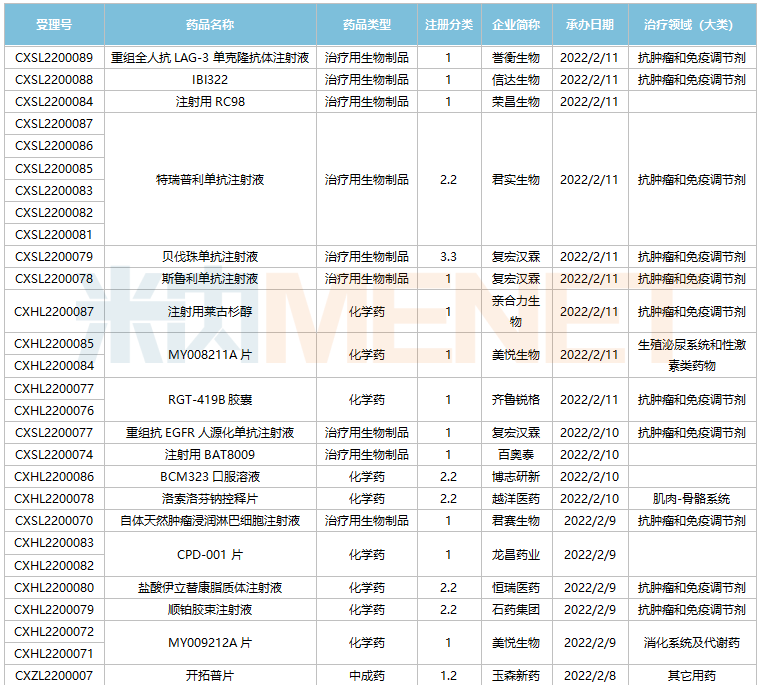Click therapy area 肌肉-骨骼系统
761x685 pixels.
pos(692,499)
